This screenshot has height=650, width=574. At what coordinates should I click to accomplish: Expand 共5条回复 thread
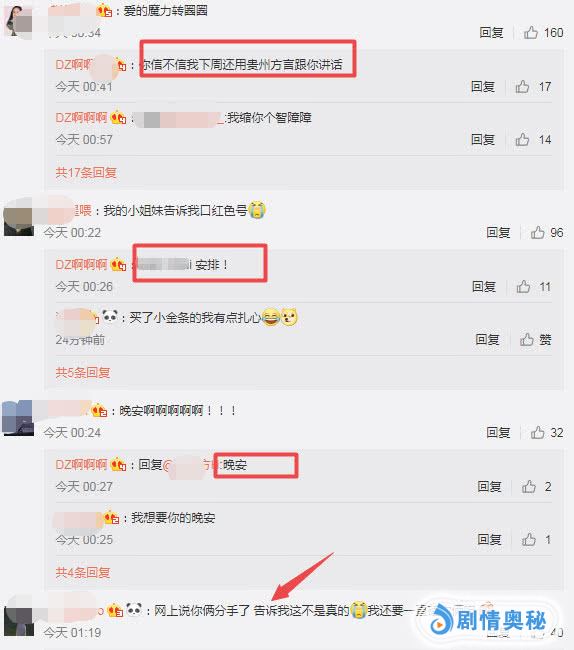point(83,372)
